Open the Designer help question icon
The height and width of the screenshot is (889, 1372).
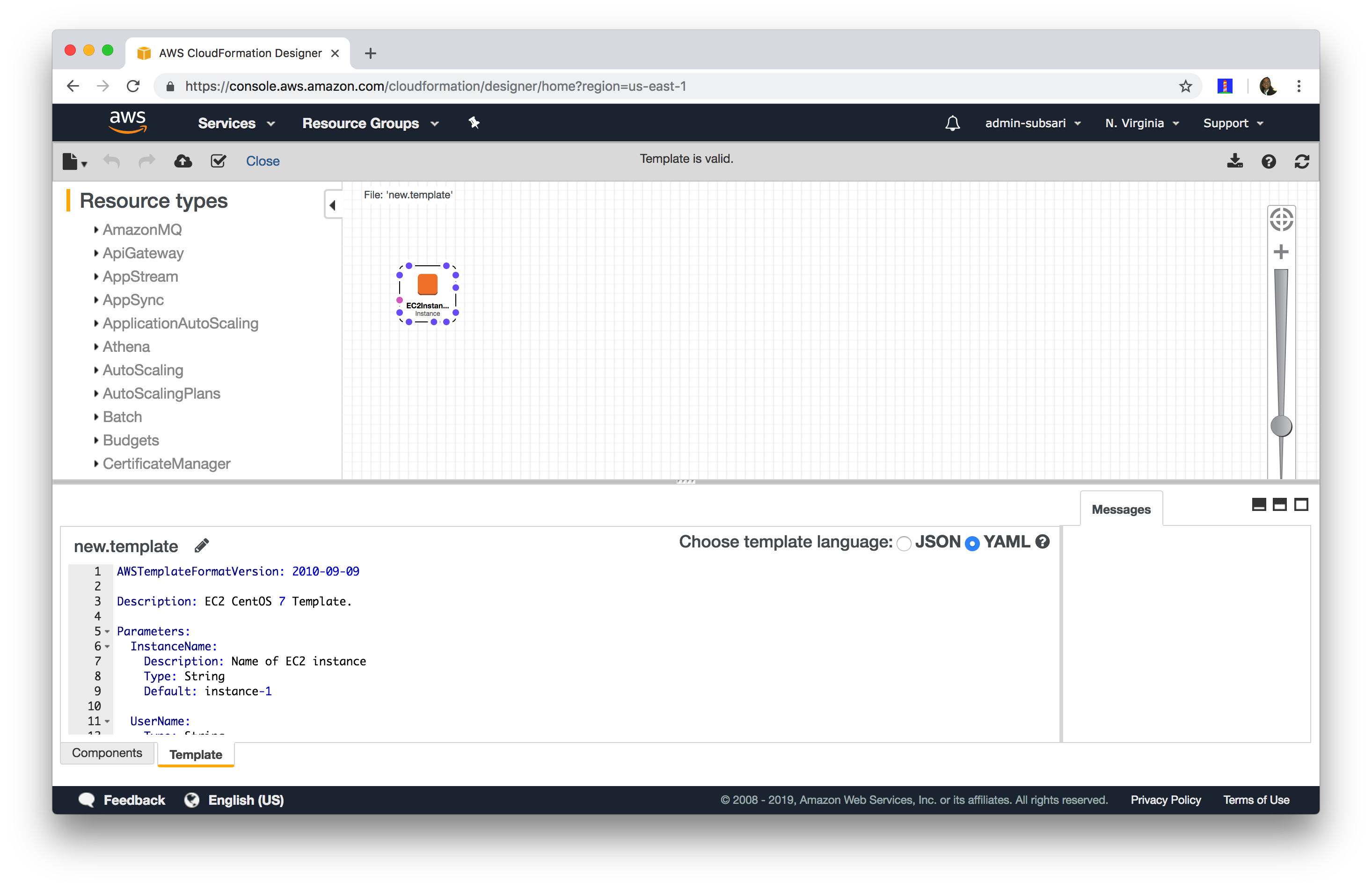pos(1268,161)
